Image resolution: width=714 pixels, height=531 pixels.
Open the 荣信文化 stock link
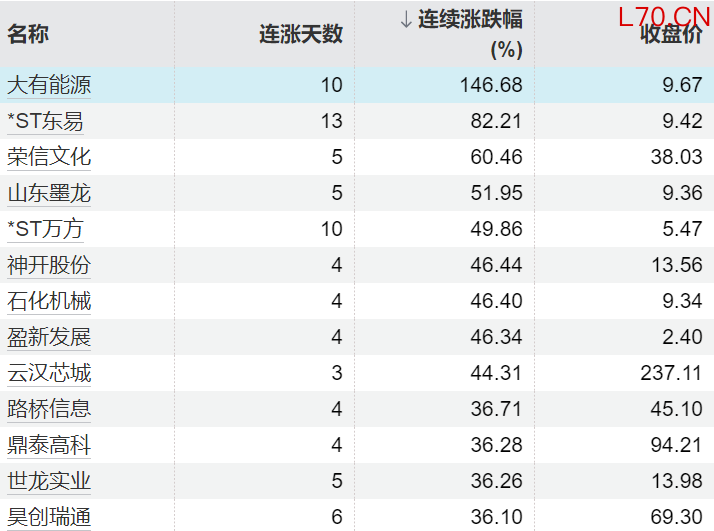(x=49, y=157)
